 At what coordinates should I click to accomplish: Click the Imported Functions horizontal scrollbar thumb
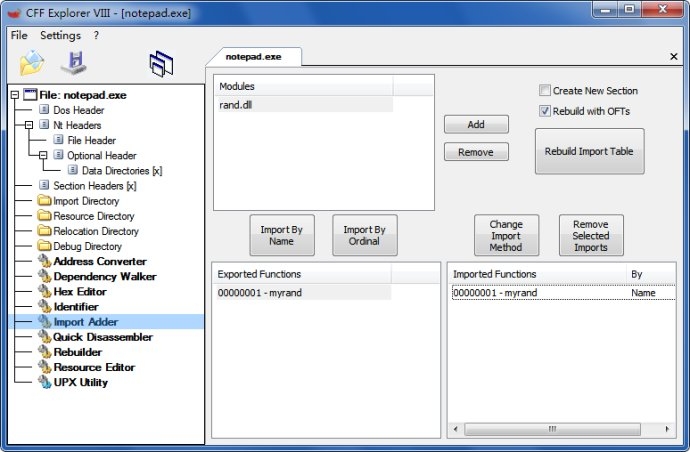click(x=552, y=429)
